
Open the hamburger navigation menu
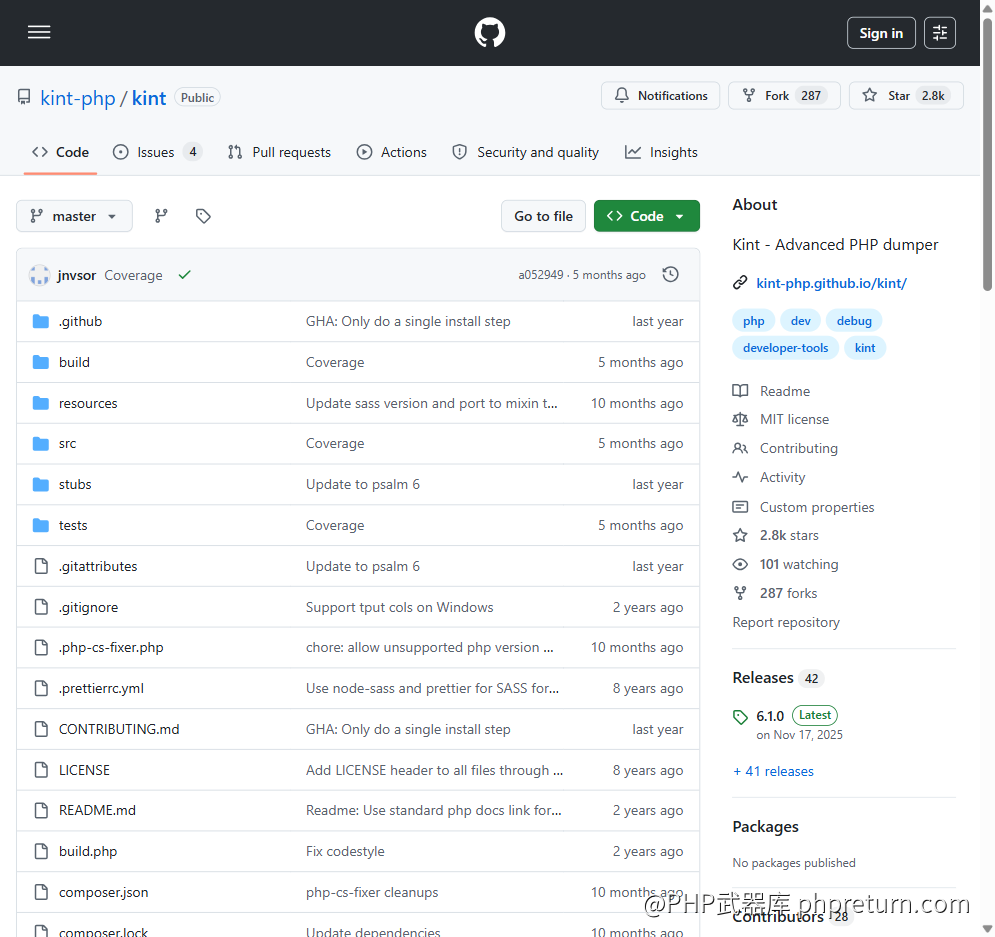tap(39, 32)
